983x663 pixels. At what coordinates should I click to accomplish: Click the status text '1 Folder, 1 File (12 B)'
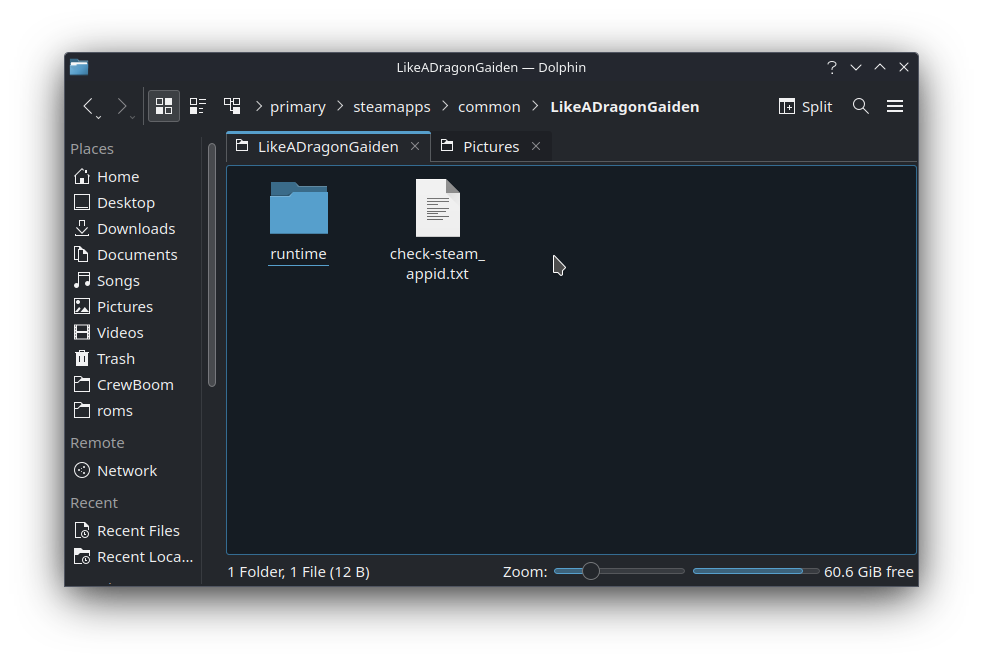click(298, 572)
